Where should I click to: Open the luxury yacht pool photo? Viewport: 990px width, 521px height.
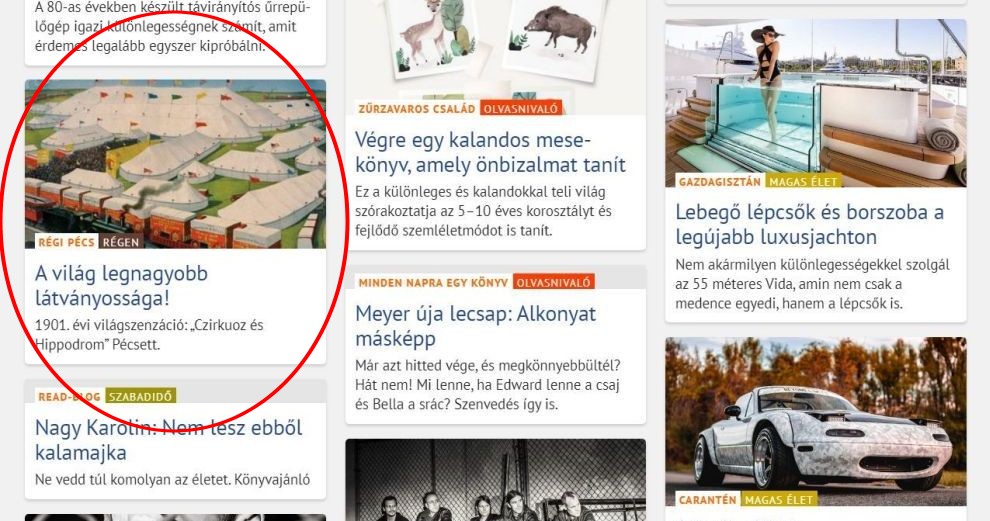point(816,103)
